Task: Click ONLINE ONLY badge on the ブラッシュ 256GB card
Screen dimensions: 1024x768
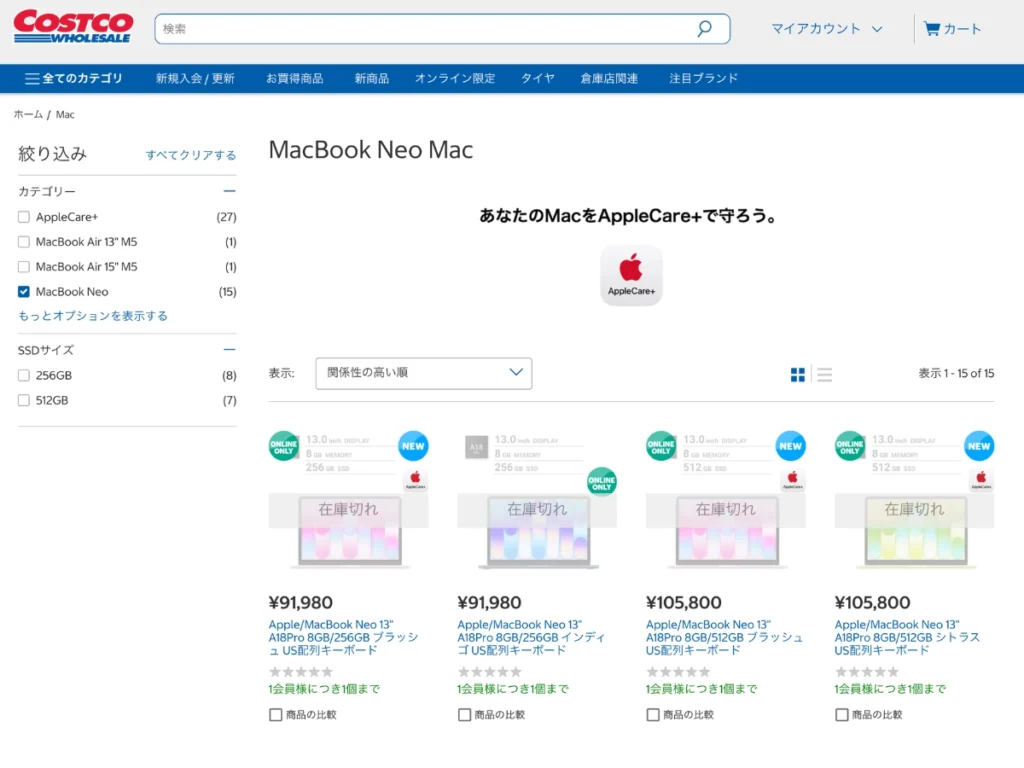Action: (283, 446)
